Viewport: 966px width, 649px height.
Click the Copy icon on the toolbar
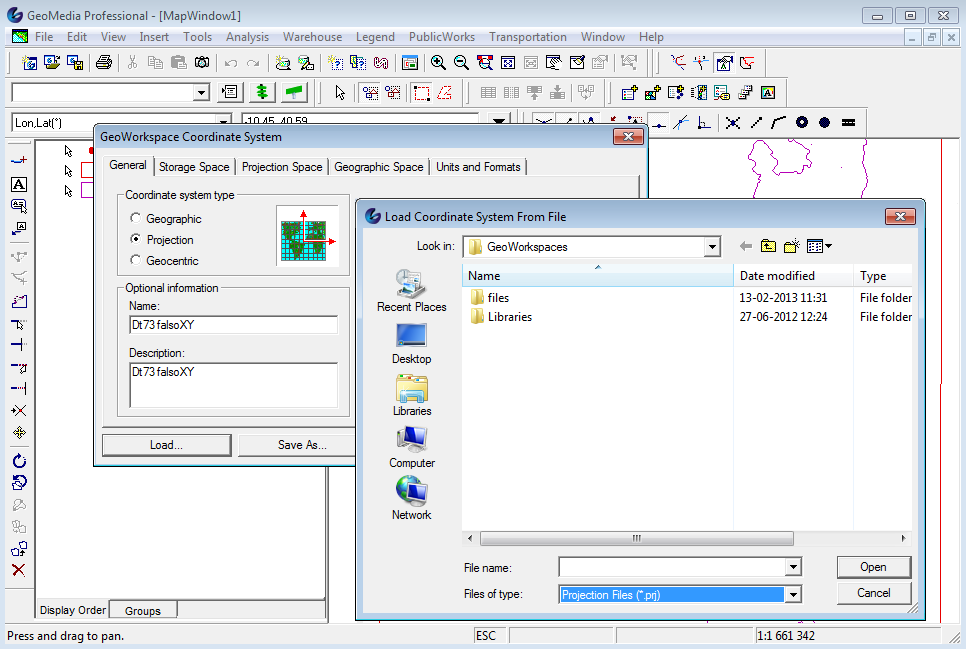pos(156,62)
